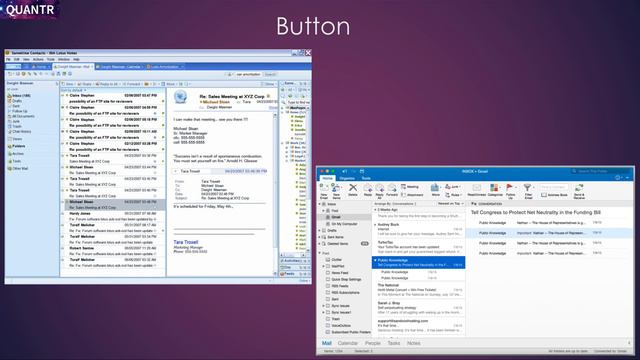Open TurboTax message in Outlook list
Viewport: 640px width, 360px height.
[x=418, y=247]
